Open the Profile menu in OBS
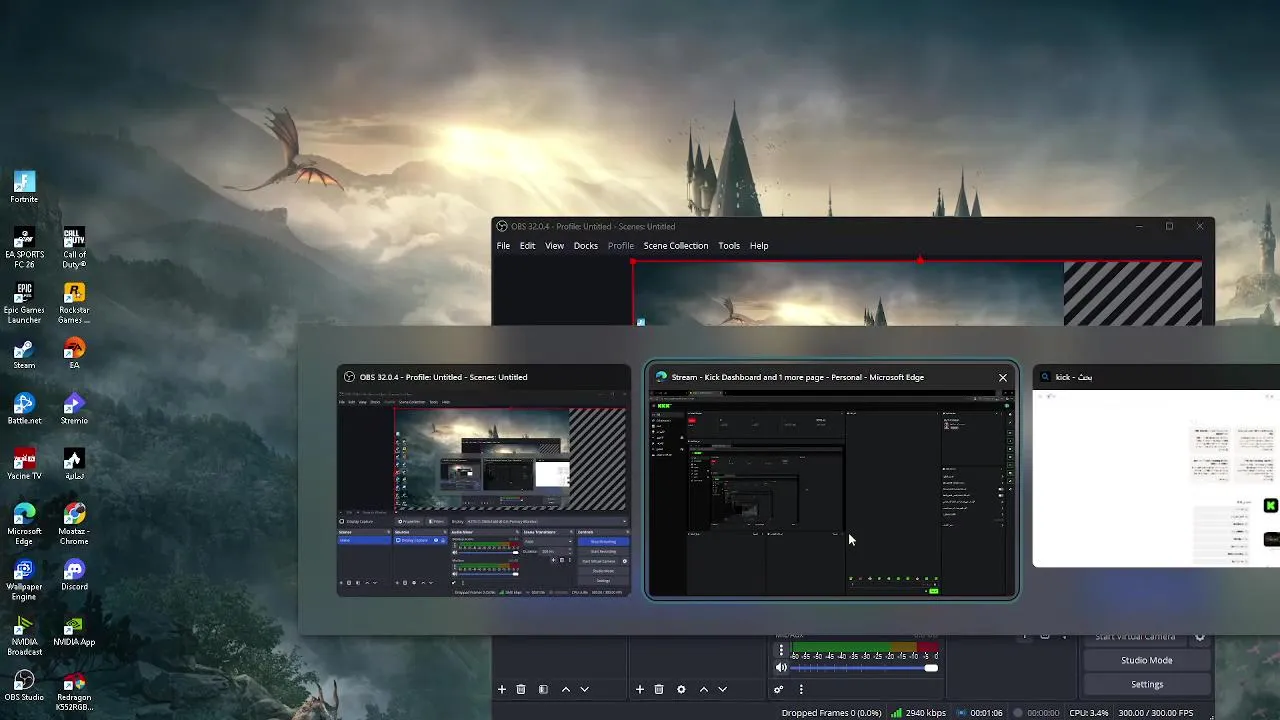 click(x=621, y=246)
